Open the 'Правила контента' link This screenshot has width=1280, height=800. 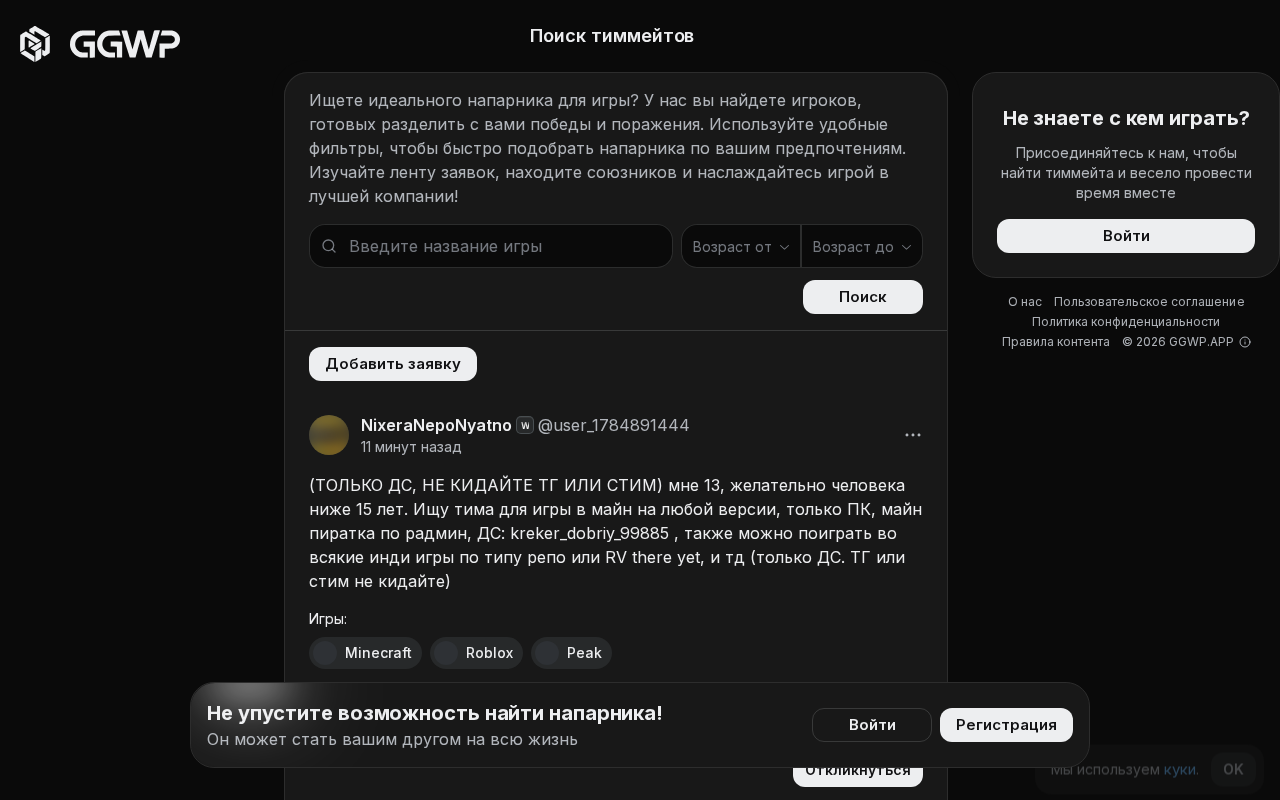coord(1056,342)
